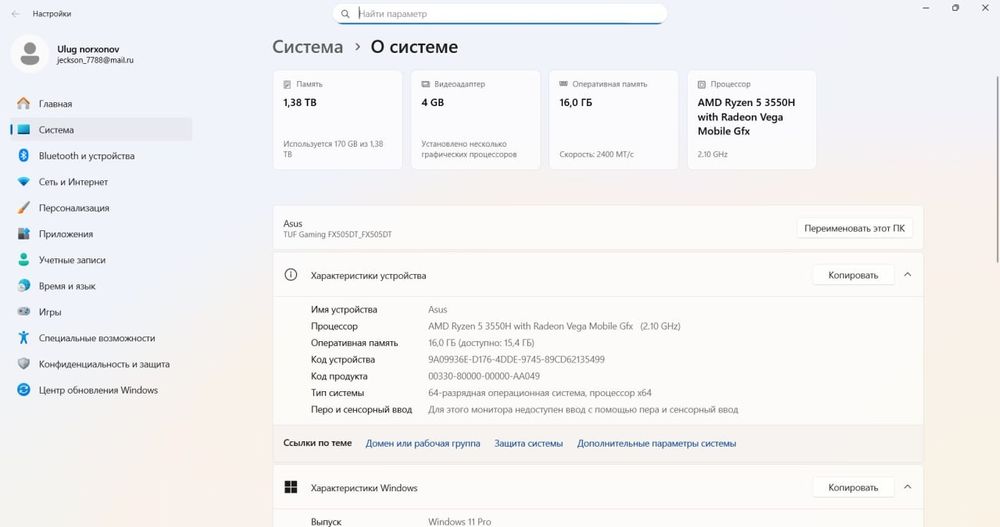Click the Windows logo beside Характеристики Windows
1000x527 pixels.
(291, 487)
